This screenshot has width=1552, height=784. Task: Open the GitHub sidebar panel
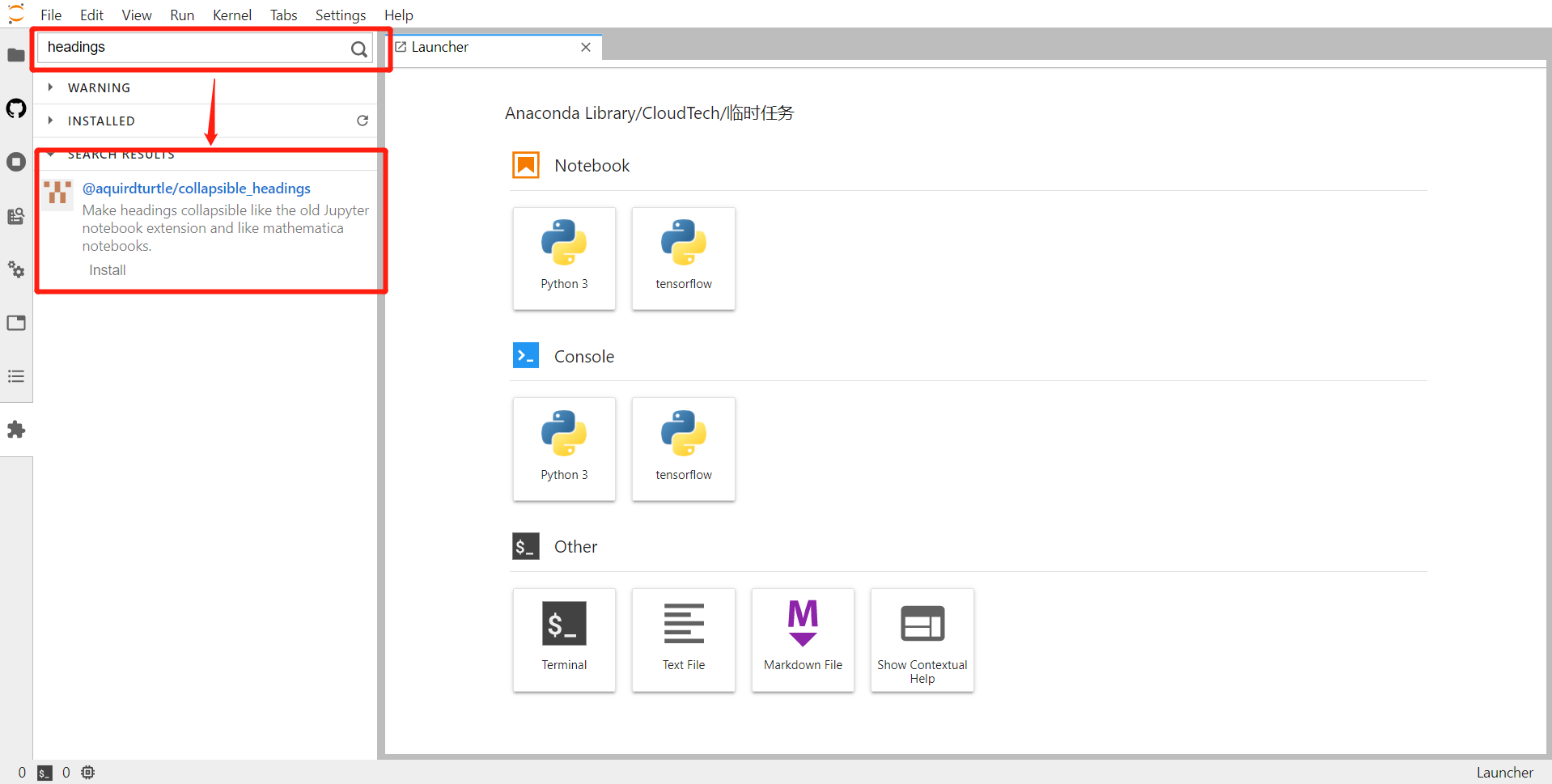click(16, 108)
